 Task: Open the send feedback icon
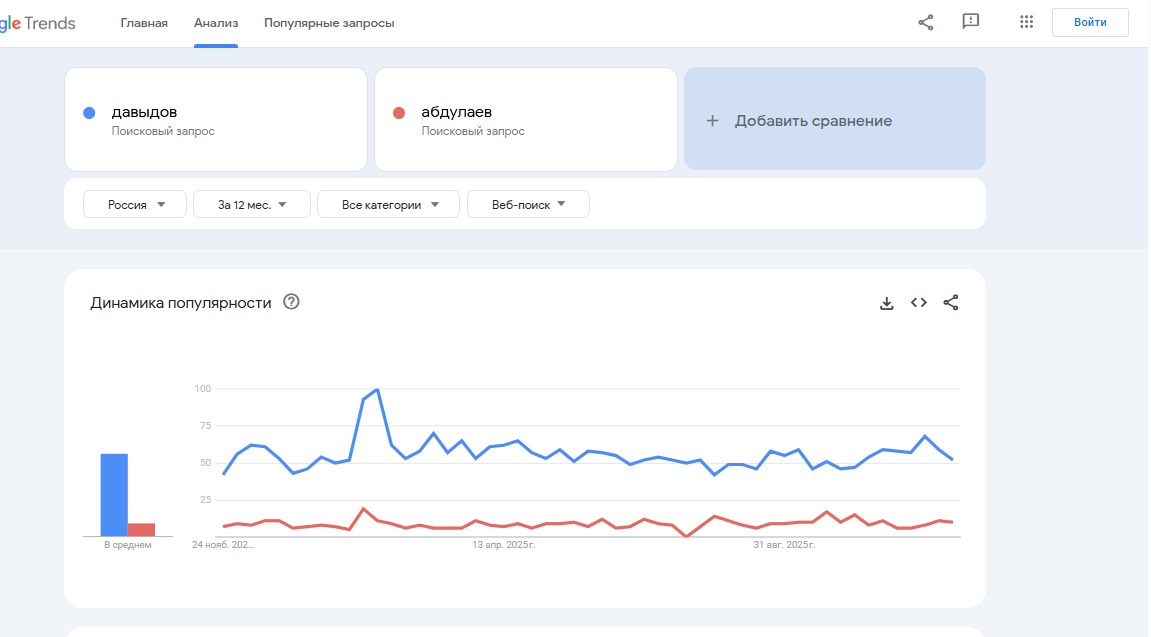coord(970,22)
